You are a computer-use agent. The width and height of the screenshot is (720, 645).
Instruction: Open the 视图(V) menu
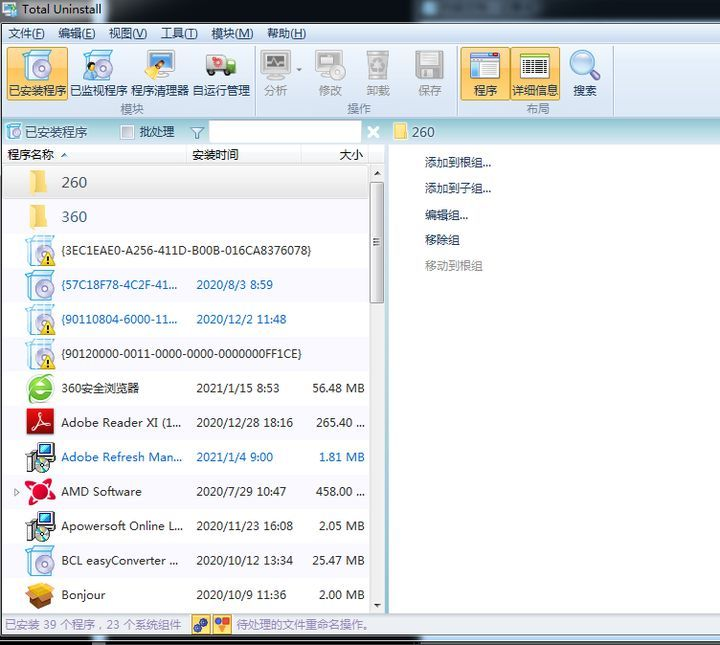tap(128, 34)
